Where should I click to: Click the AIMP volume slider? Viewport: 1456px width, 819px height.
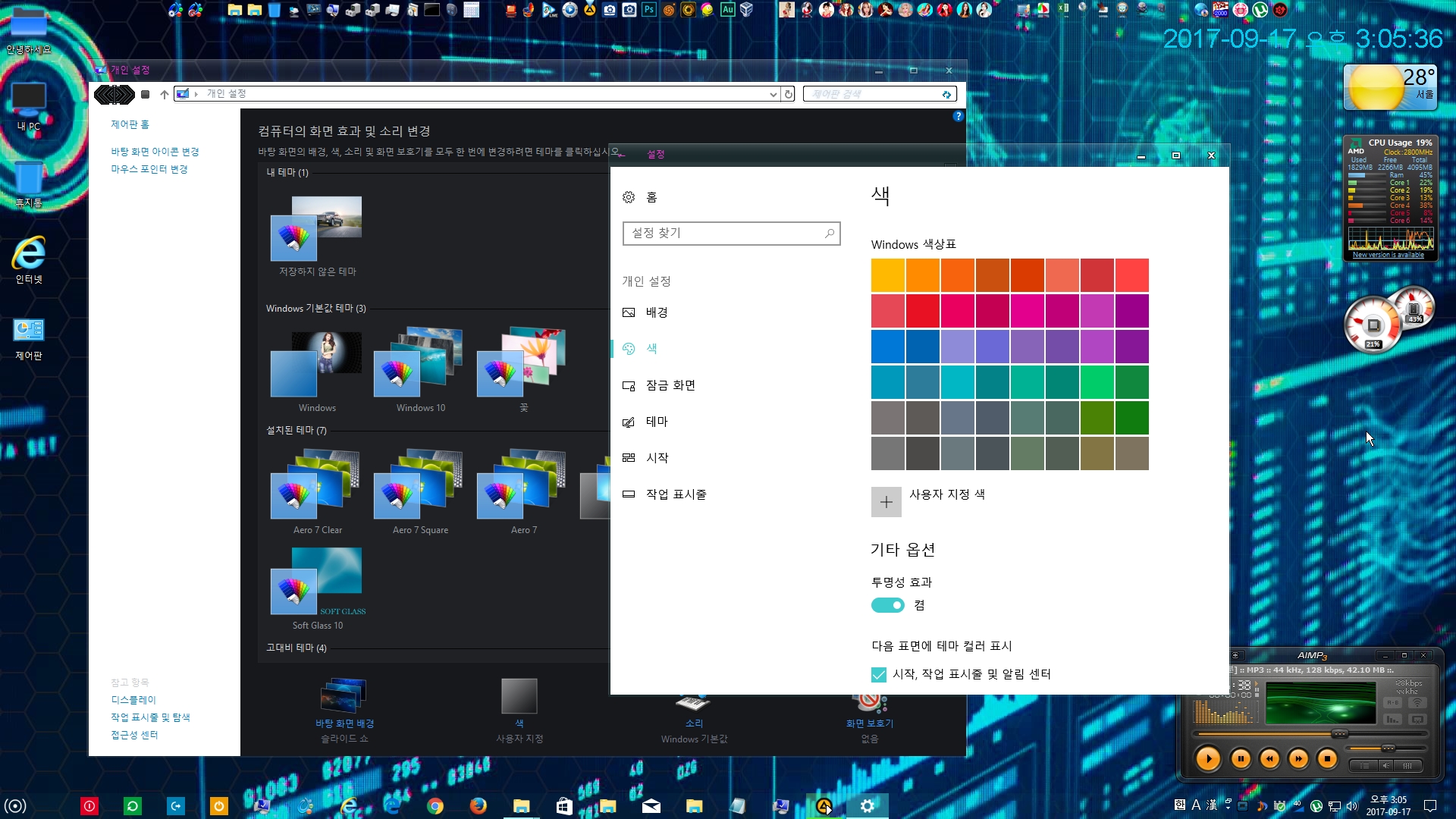1385,748
